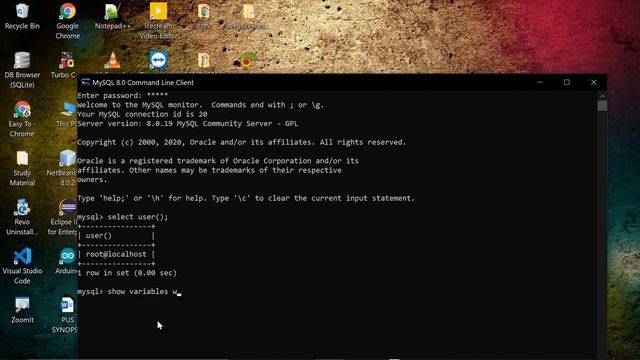Click the terminal scrollbar up arrow
Viewport: 640px width, 360px height.
coord(602,96)
